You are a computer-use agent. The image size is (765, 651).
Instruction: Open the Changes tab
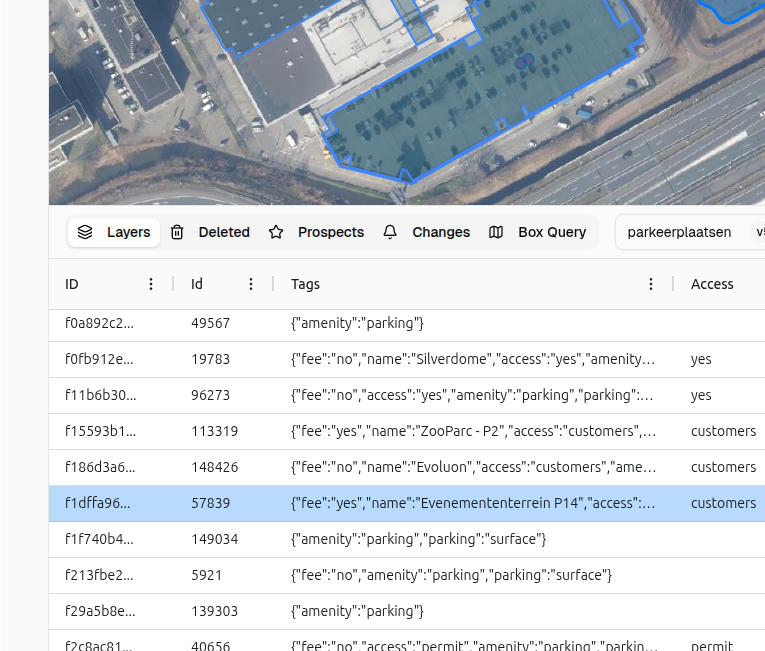click(426, 232)
